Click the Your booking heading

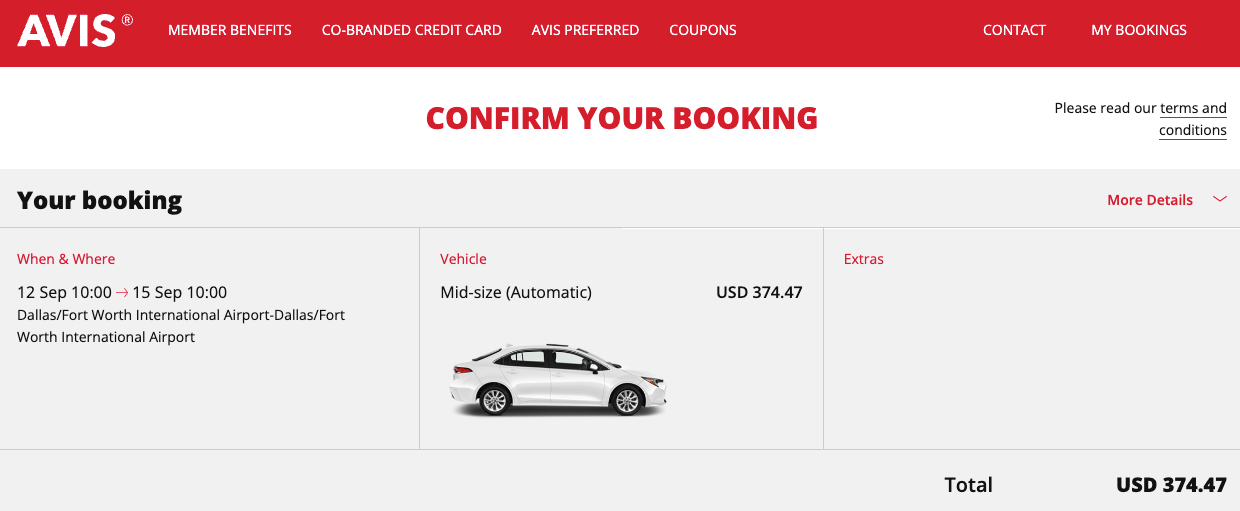pos(100,201)
